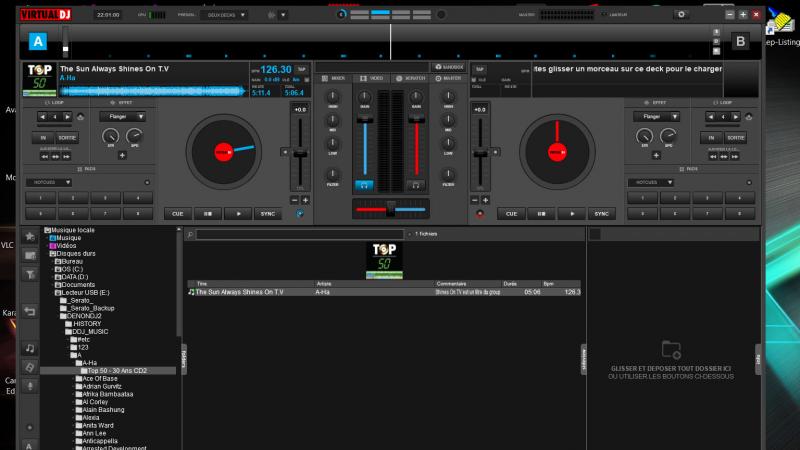Screen dimensions: 800x450
Task: Click microphone sidebar icon
Action: click(30, 386)
